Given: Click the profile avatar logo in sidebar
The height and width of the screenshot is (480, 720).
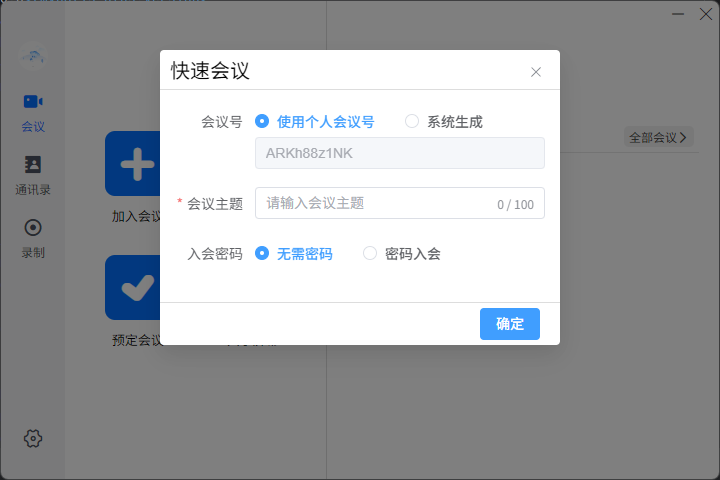Looking at the screenshot, I should coord(33,55).
